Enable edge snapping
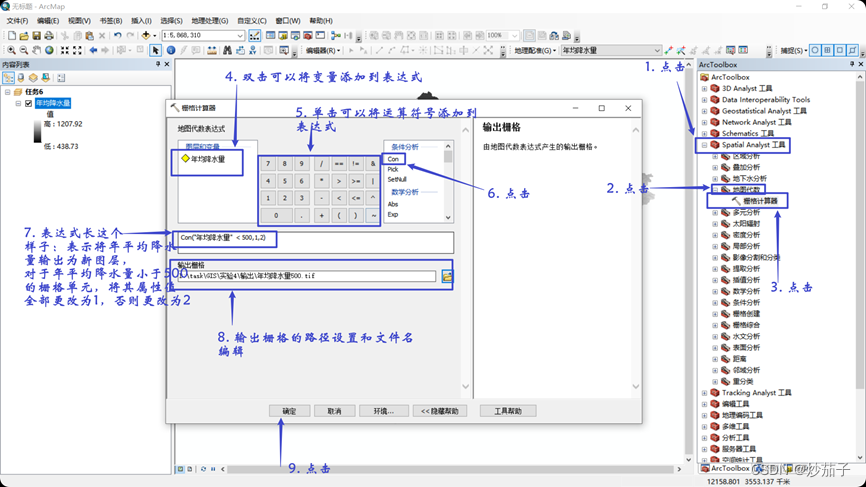 (852, 50)
